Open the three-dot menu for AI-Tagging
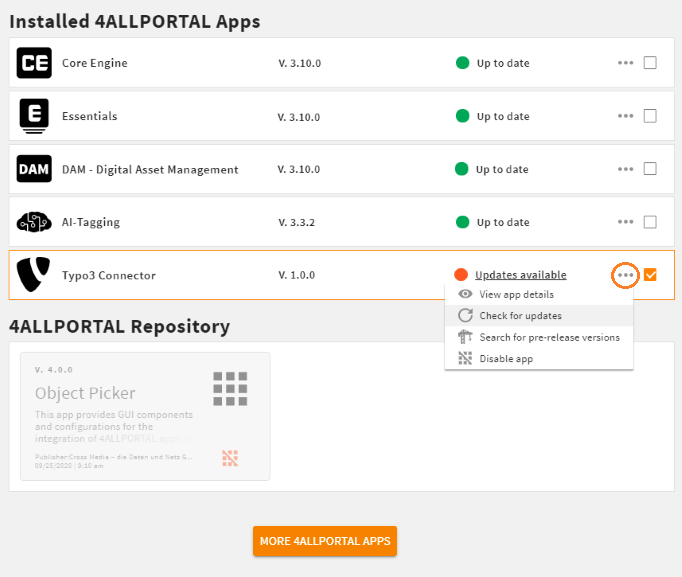The image size is (682, 577). pos(625,222)
